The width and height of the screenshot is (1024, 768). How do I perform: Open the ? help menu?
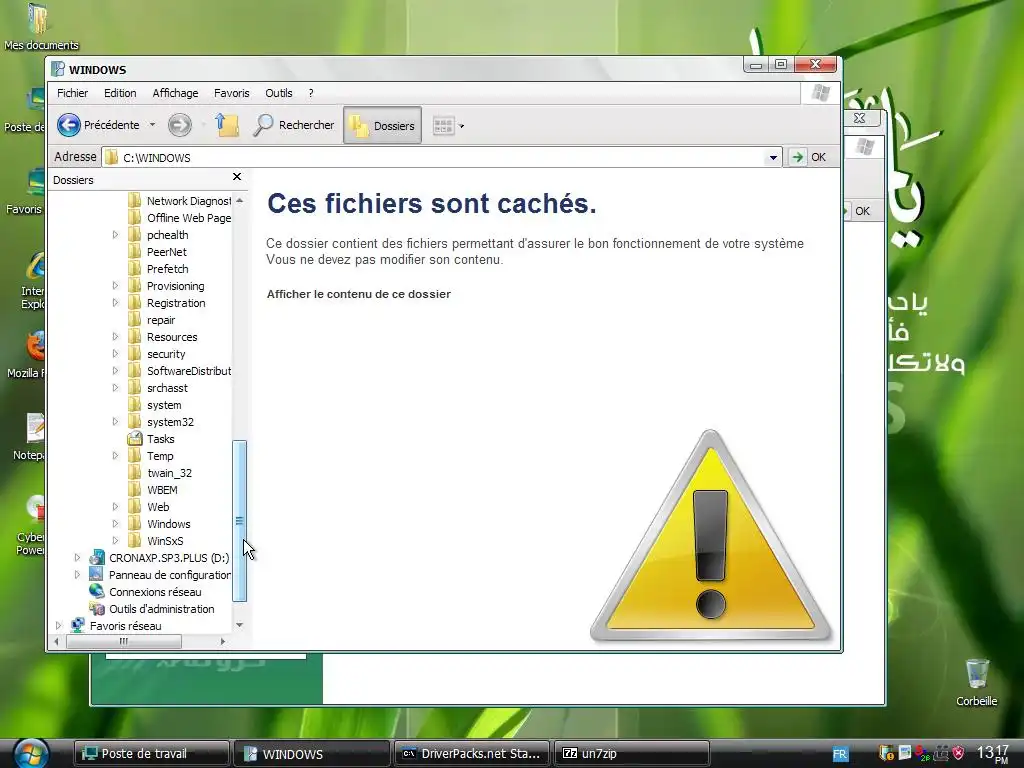click(x=311, y=93)
